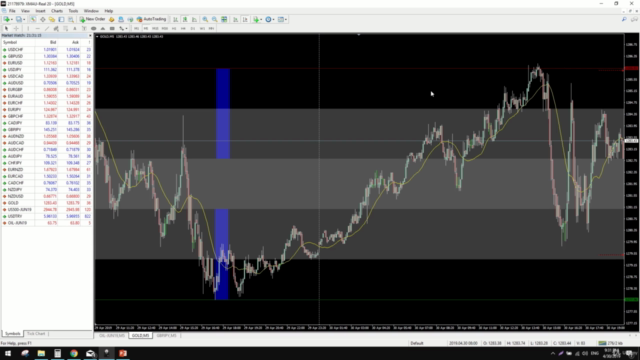Image resolution: width=640 pixels, height=360 pixels.
Task: Toggle the Terminal window icon
Action: 61,19
